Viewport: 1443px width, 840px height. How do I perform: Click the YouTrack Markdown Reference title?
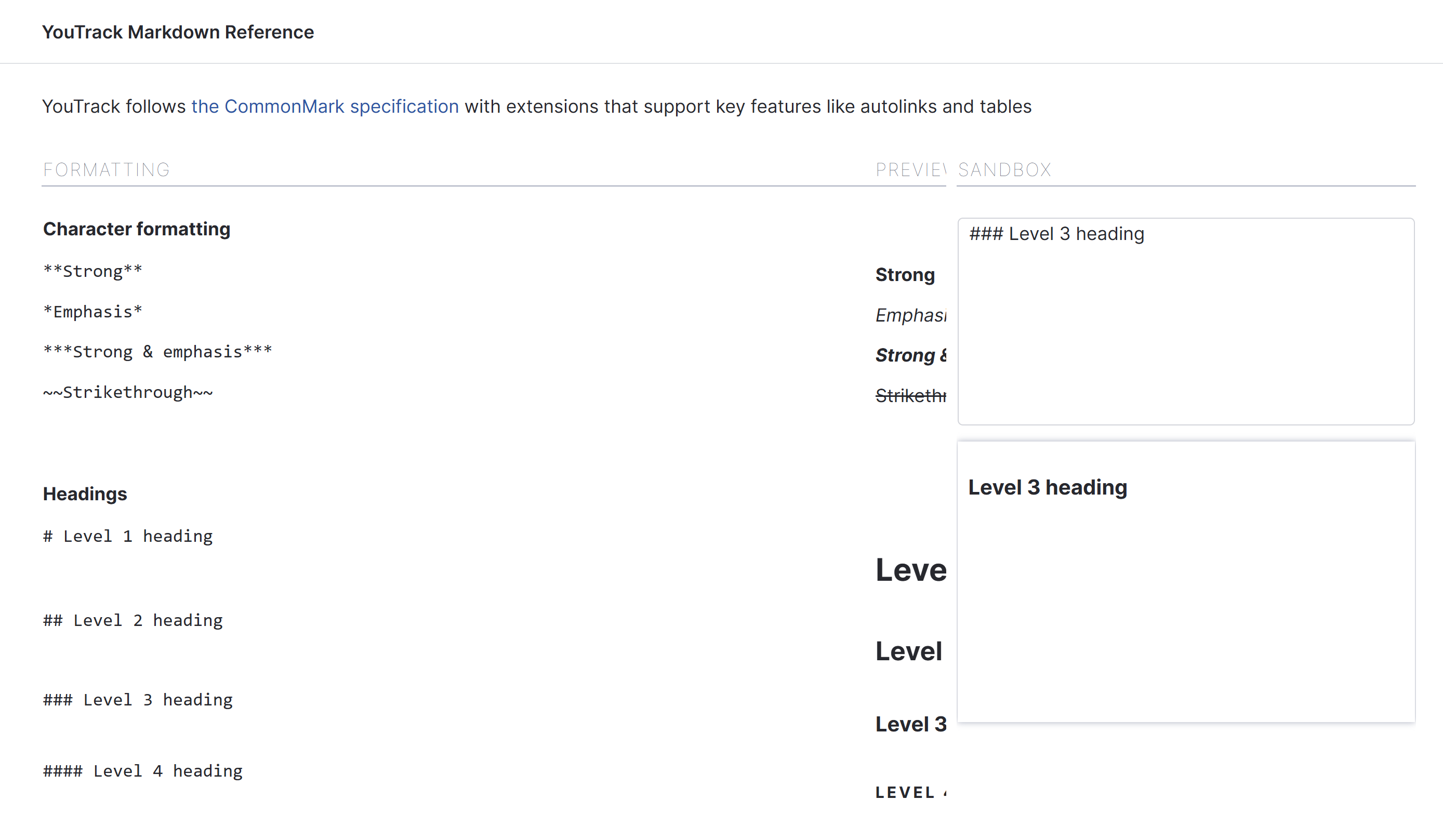(x=178, y=32)
